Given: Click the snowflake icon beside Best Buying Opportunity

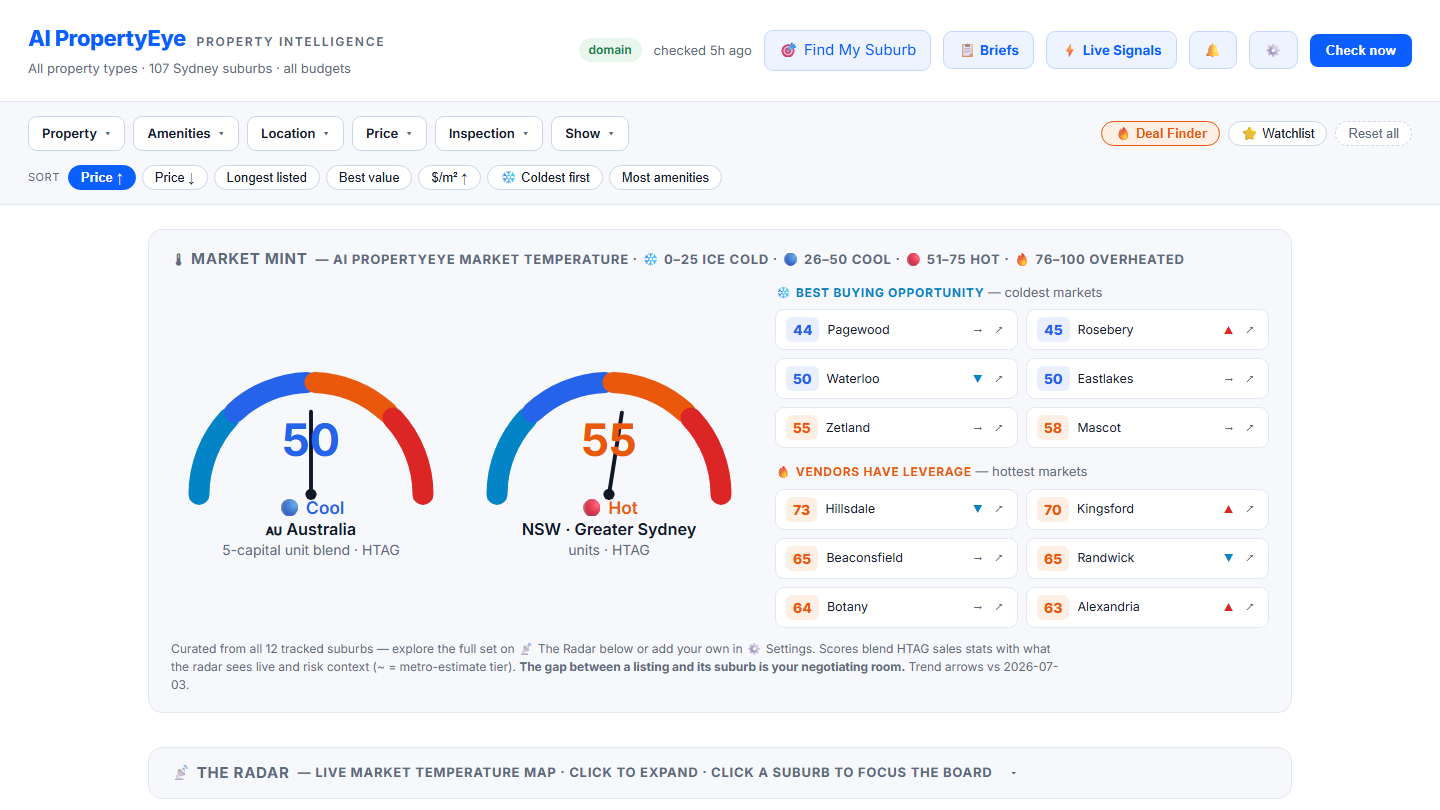Looking at the screenshot, I should click(x=784, y=293).
